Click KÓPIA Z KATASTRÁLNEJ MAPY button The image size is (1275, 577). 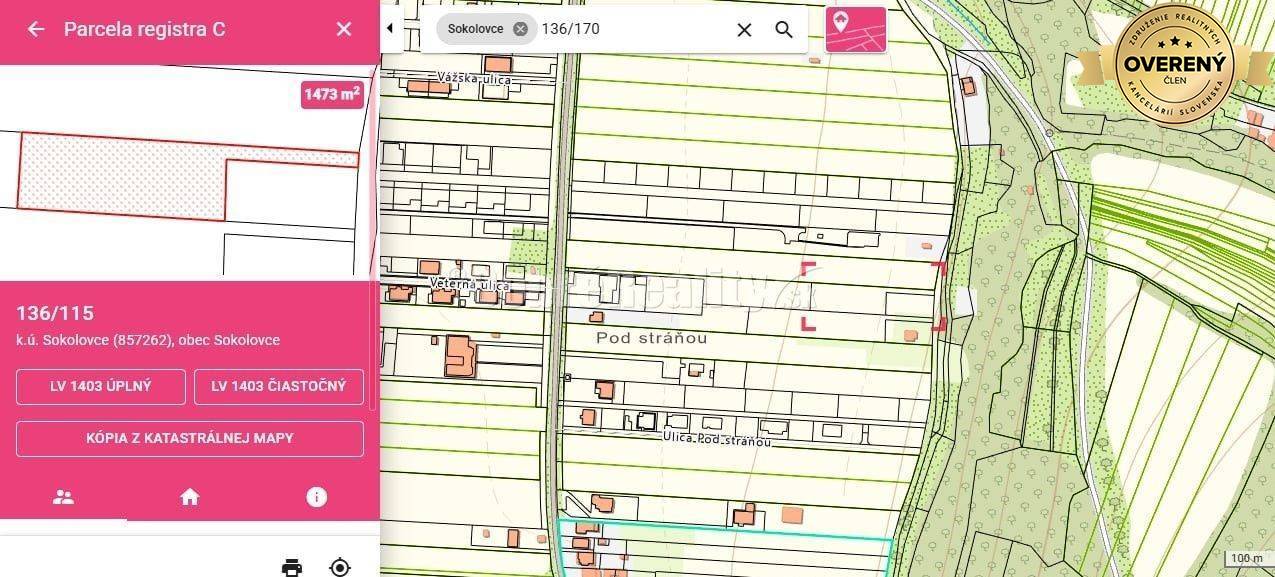pos(190,438)
